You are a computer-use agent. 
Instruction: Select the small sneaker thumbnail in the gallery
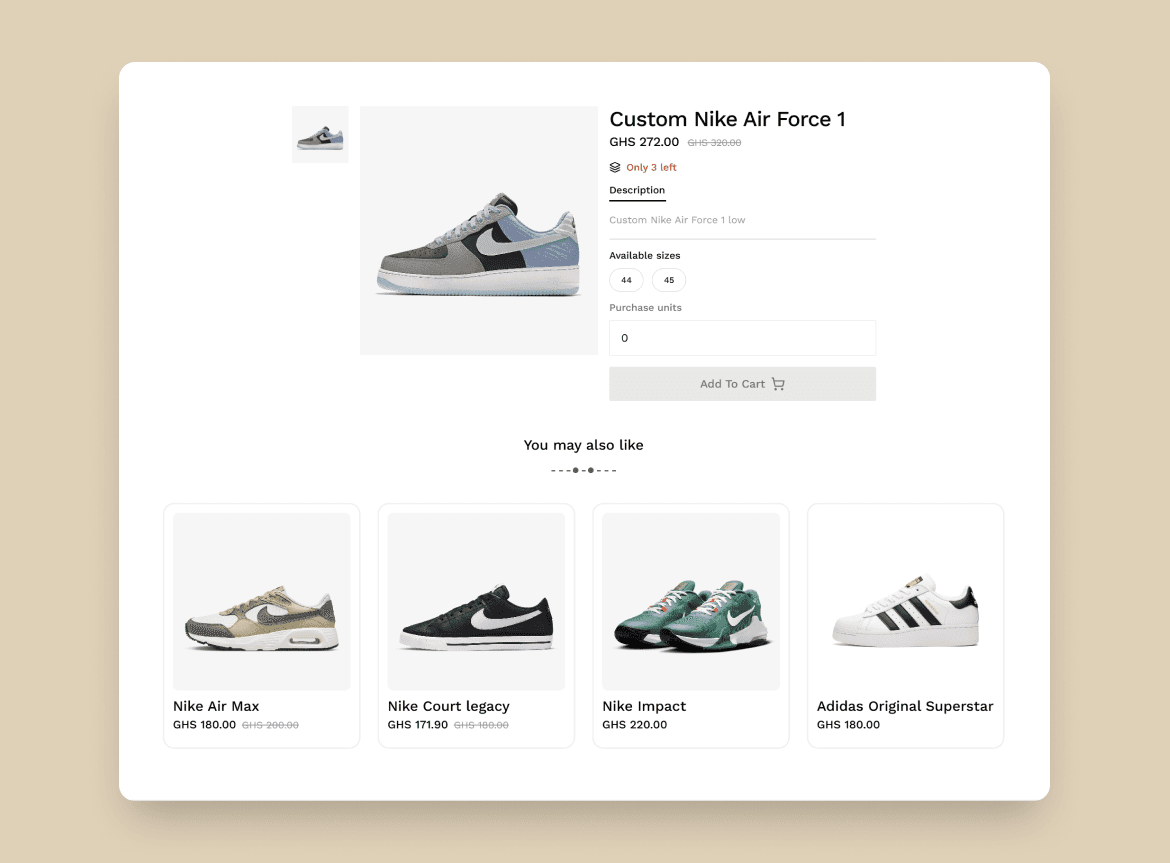pos(319,134)
